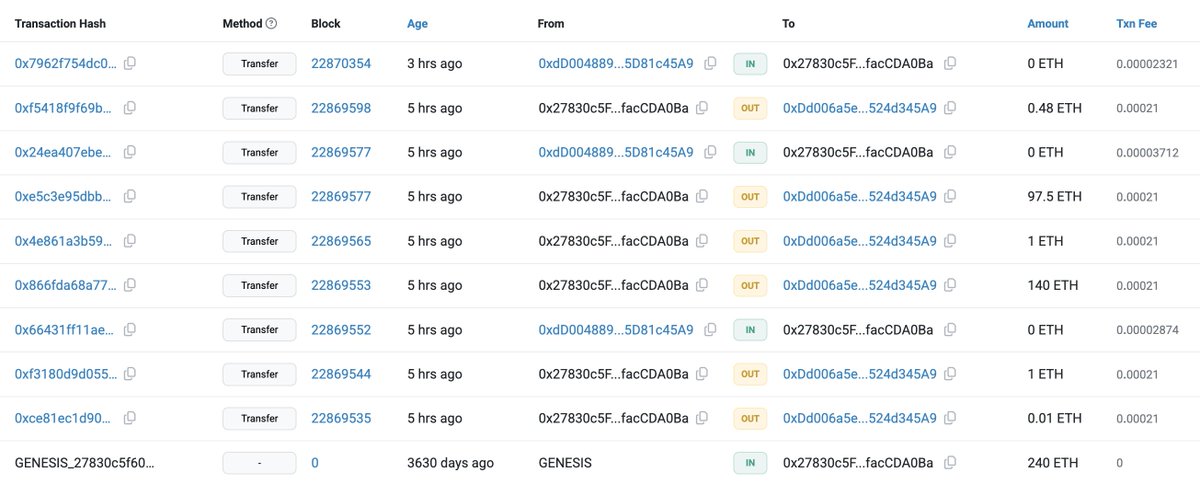Toggle Txn Fee column display
This screenshot has width=1200, height=484.
tap(1137, 23)
